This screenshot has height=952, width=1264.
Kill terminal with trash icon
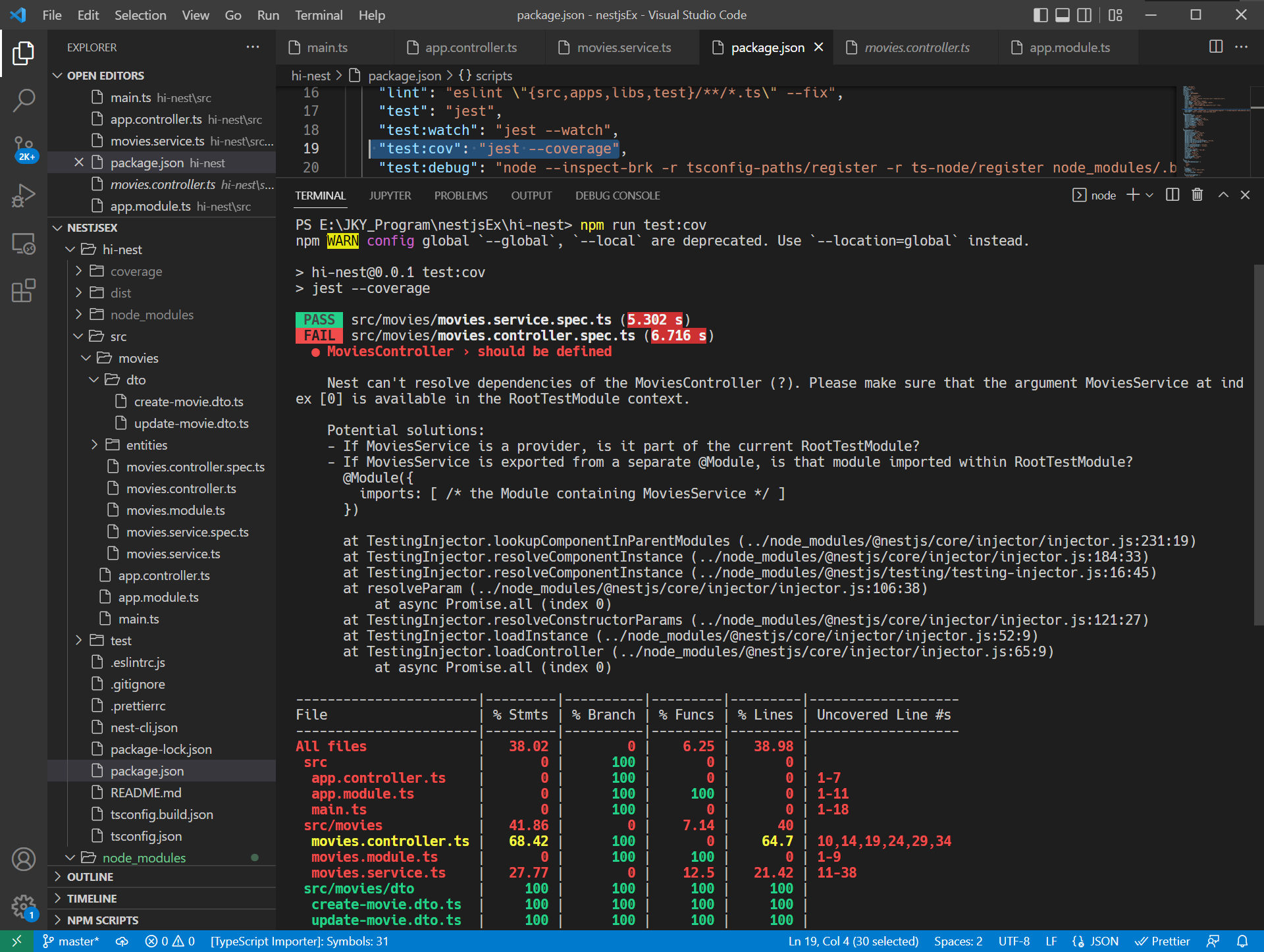click(x=1197, y=195)
